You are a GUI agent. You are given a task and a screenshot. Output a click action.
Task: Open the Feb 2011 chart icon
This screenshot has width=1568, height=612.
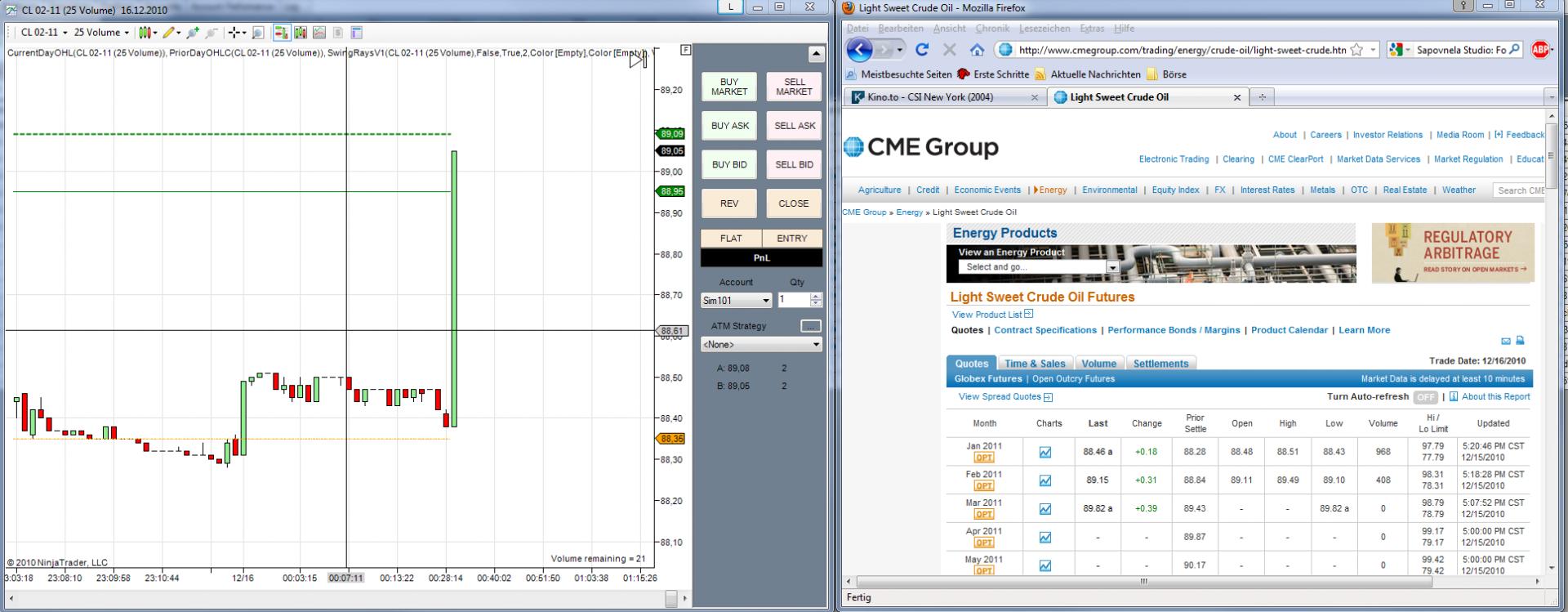click(x=1045, y=480)
